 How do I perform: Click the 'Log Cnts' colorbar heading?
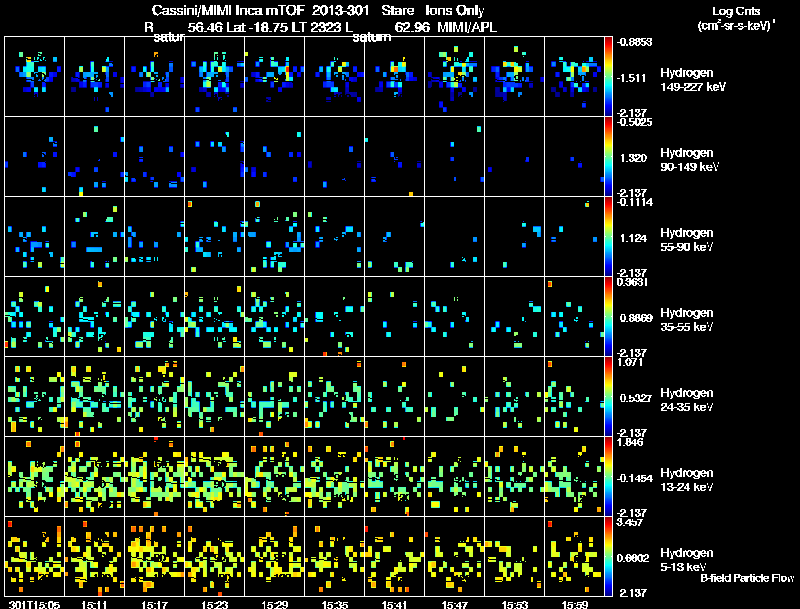(736, 11)
